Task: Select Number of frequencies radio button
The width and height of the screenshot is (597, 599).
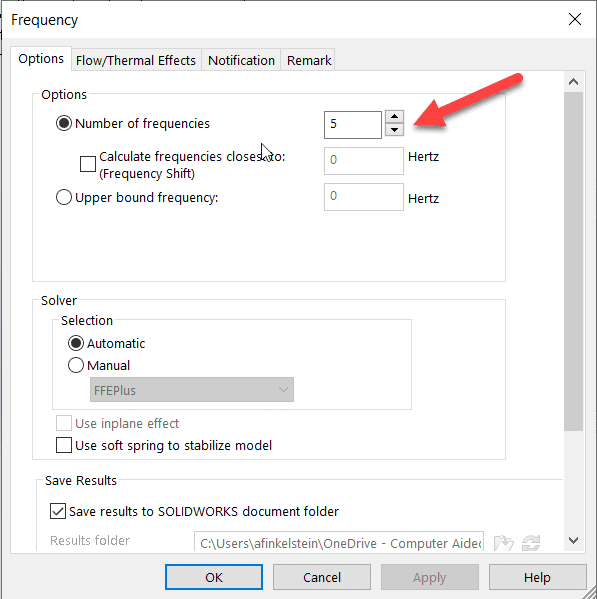Action: (x=64, y=123)
